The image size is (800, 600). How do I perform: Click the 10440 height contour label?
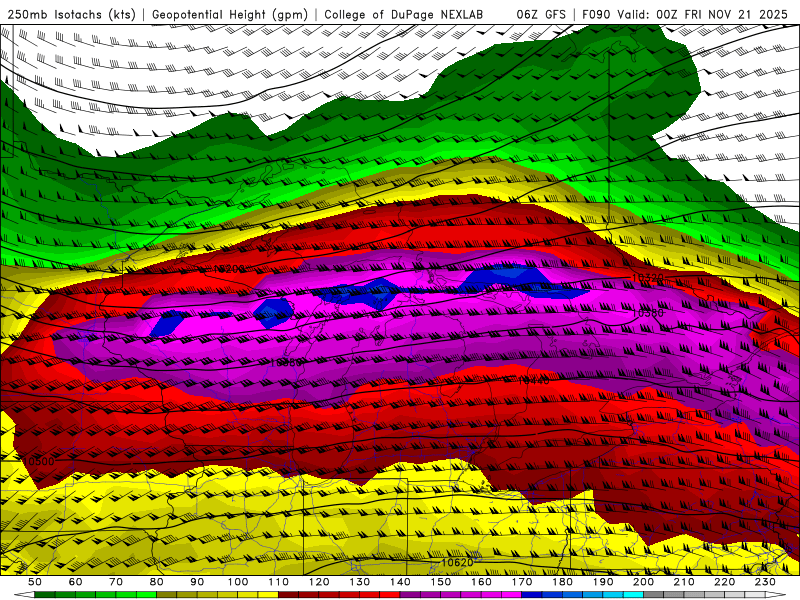pos(534,380)
